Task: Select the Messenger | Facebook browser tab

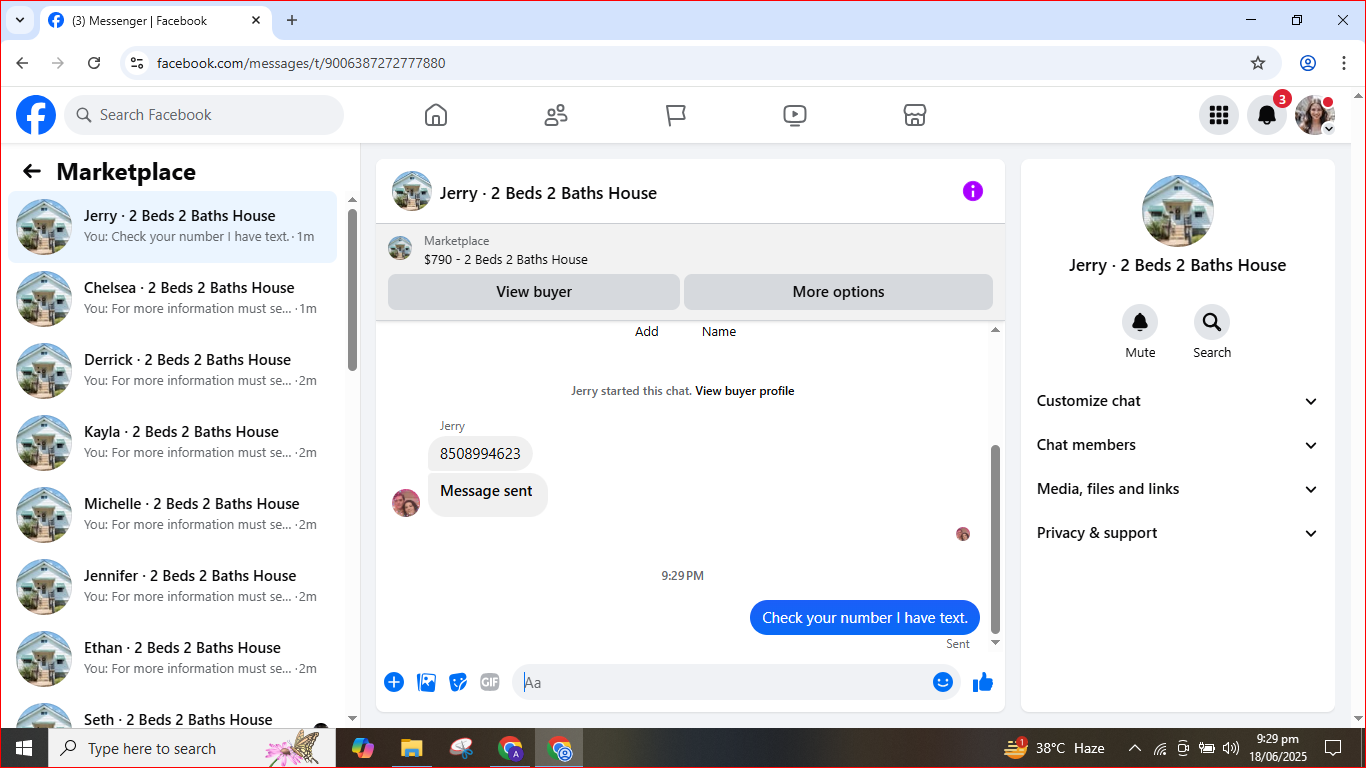Action: pos(155,20)
